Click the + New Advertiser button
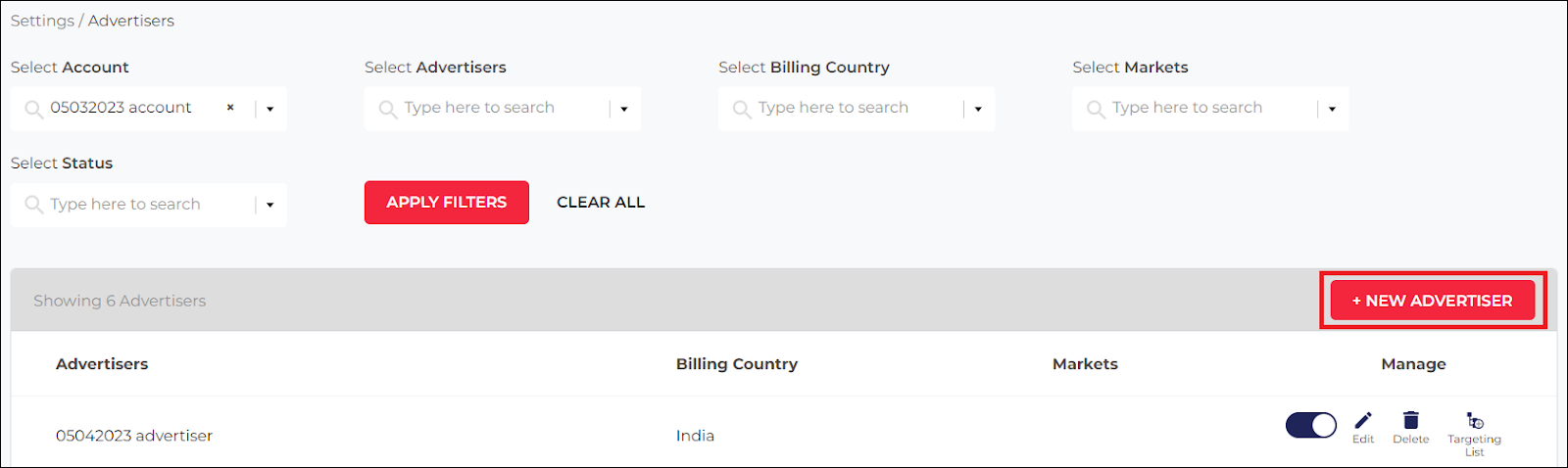The height and width of the screenshot is (468, 1568). (x=1433, y=301)
